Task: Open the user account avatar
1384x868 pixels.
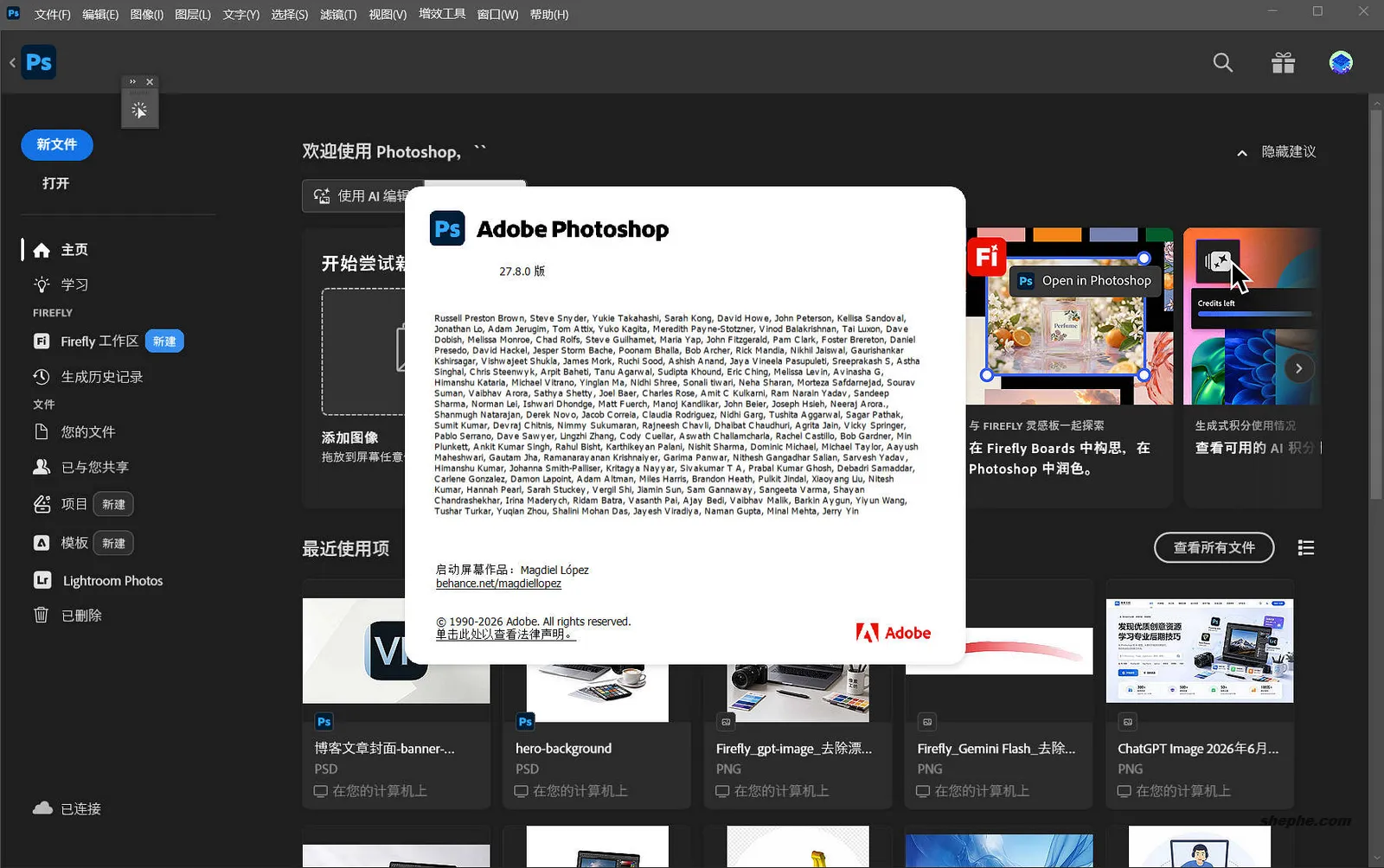Action: pyautogui.click(x=1341, y=62)
